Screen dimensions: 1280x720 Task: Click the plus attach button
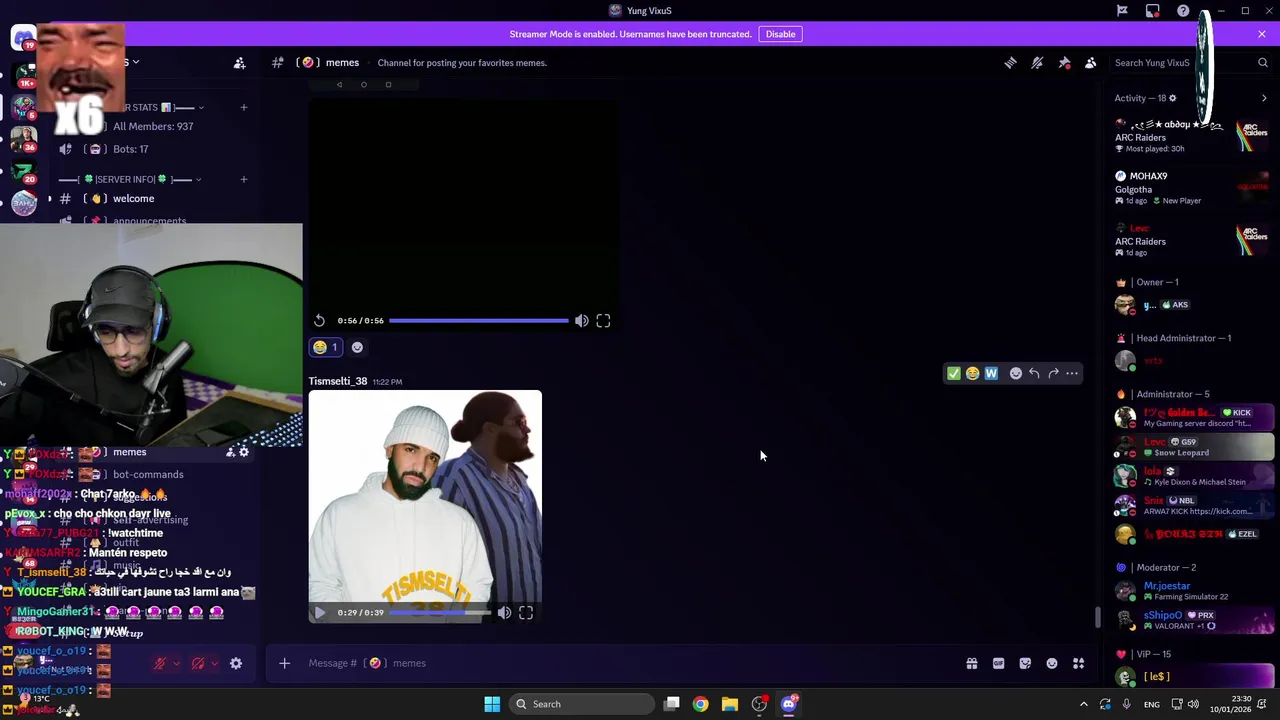click(284, 663)
